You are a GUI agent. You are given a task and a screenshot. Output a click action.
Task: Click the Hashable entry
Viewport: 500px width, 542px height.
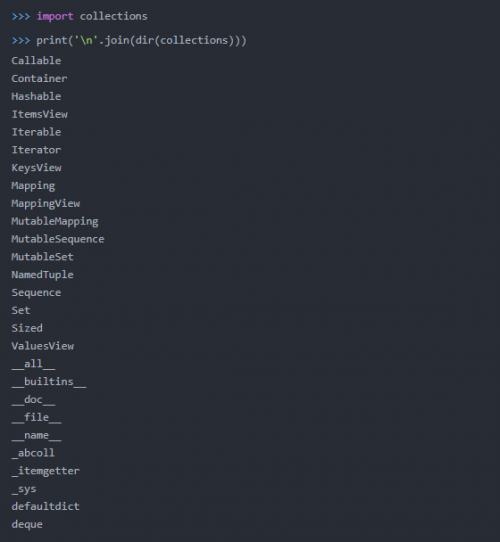(36, 96)
